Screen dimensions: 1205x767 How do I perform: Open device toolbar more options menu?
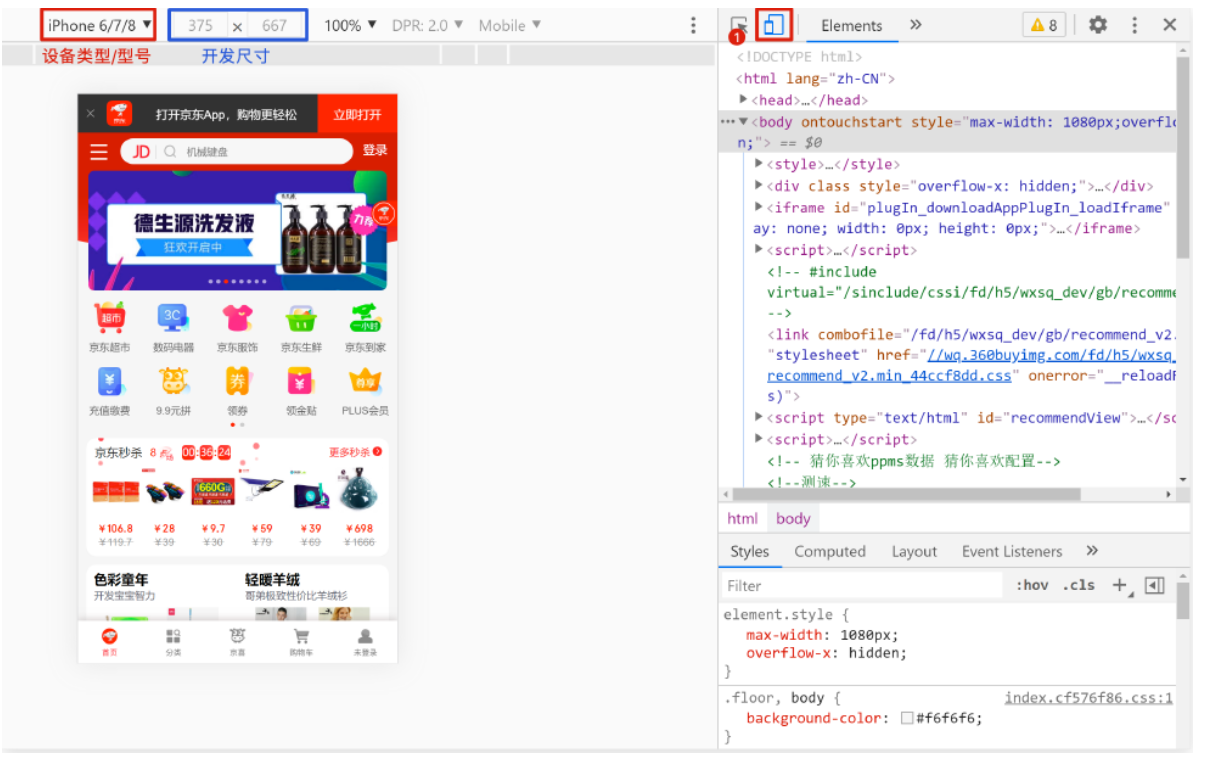(x=694, y=25)
